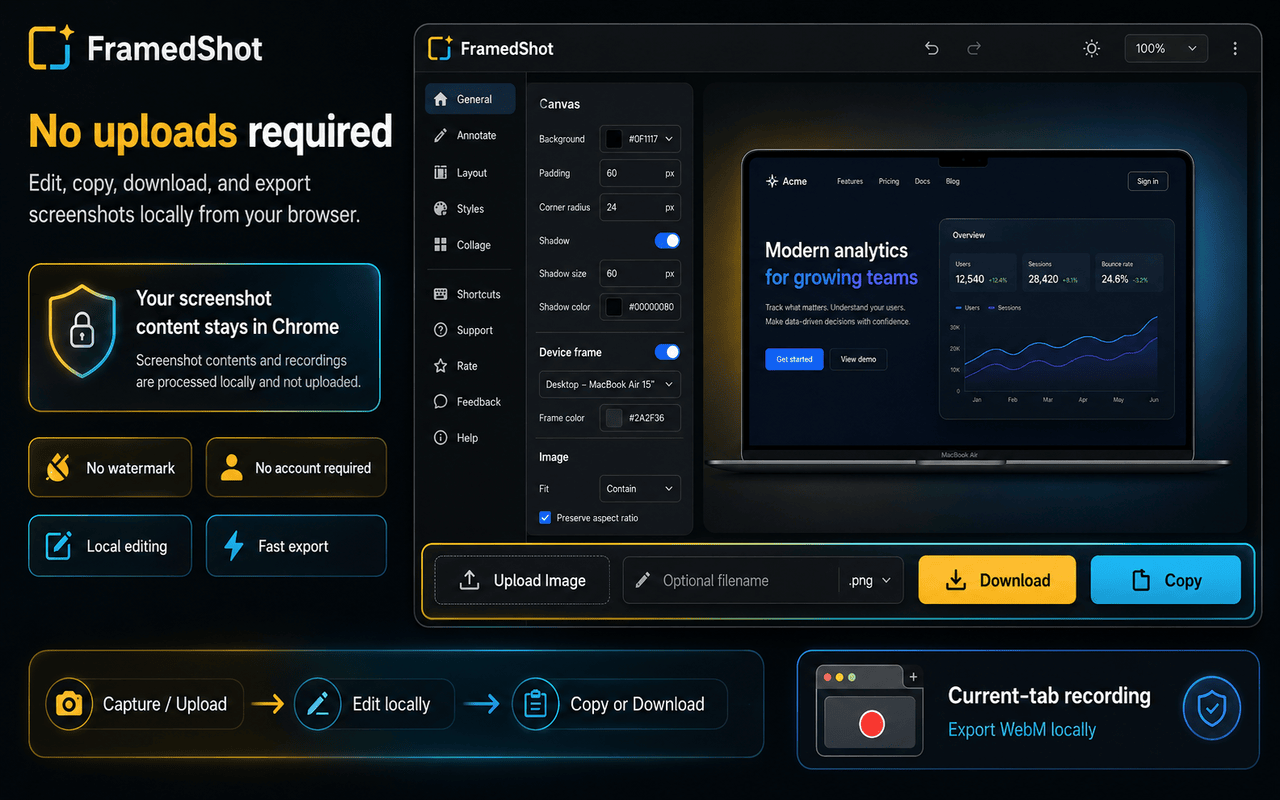Click the Capture / Upload camera icon
The width and height of the screenshot is (1280, 800).
[69, 704]
